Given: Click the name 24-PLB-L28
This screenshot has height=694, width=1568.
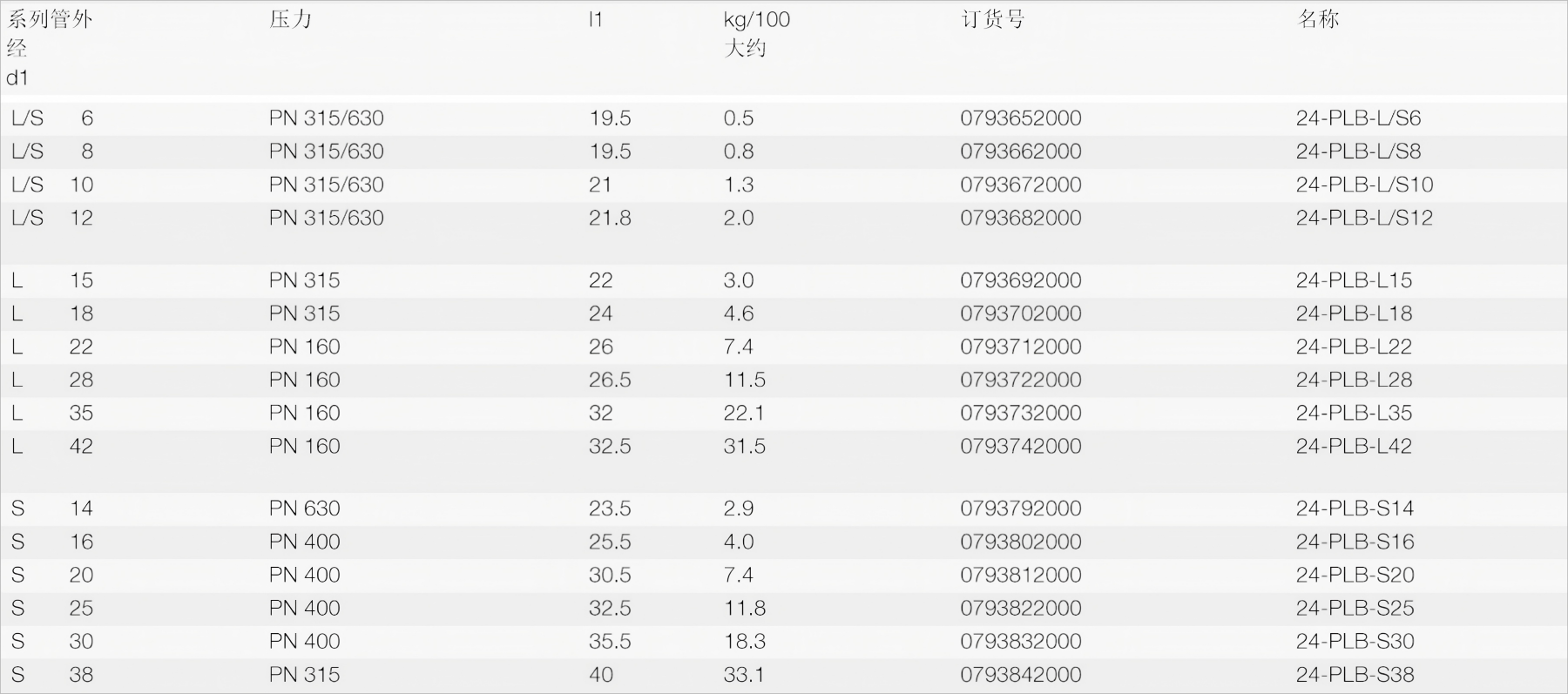Looking at the screenshot, I should (1353, 380).
